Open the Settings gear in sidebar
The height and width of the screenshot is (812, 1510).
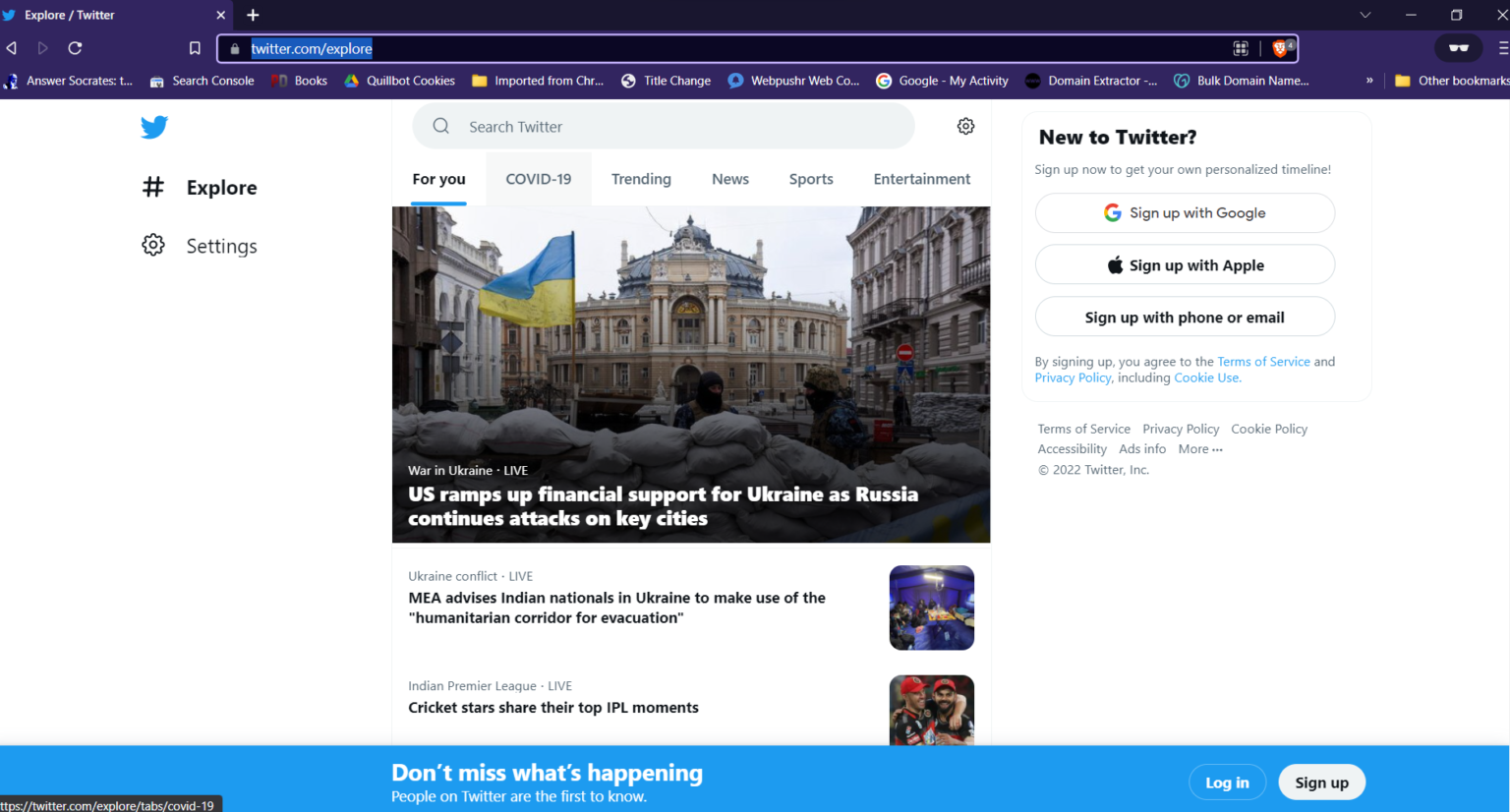click(x=153, y=245)
